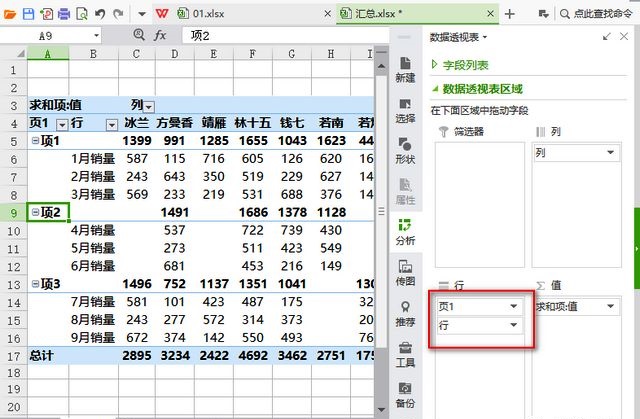Collapse the 项1 group in pivot table
The width and height of the screenshot is (640, 419).
36,141
